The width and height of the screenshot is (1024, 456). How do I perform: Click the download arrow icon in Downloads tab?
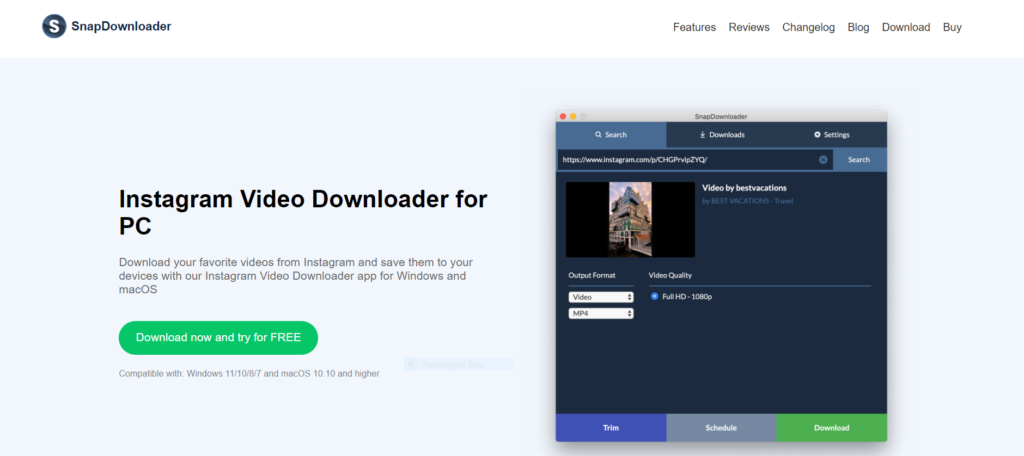tap(703, 135)
